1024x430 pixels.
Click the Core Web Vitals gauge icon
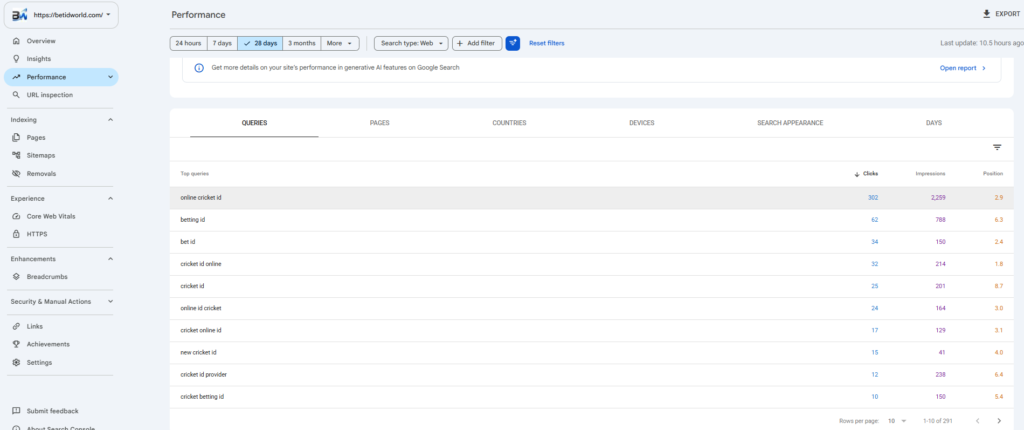pyautogui.click(x=16, y=216)
